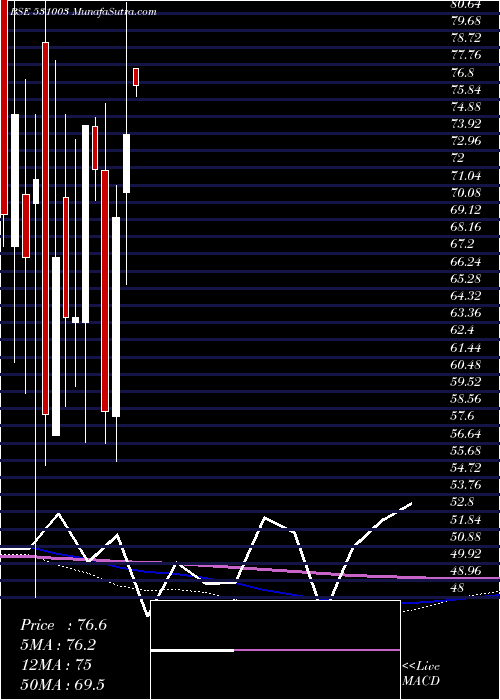500x700 pixels.
Task: Click the 66.24 price level
Action: point(467,261)
